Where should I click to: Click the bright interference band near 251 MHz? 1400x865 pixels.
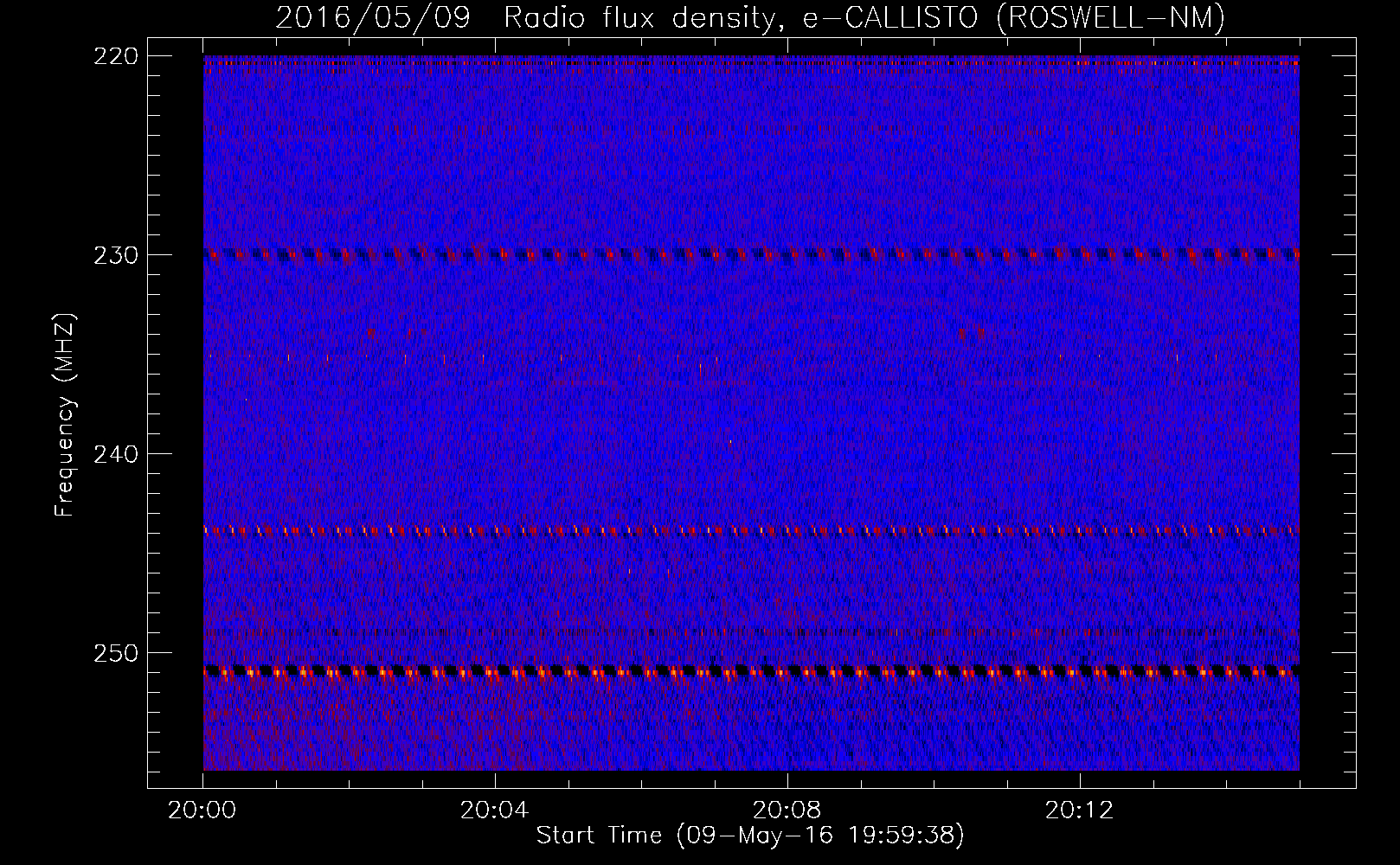point(751,670)
